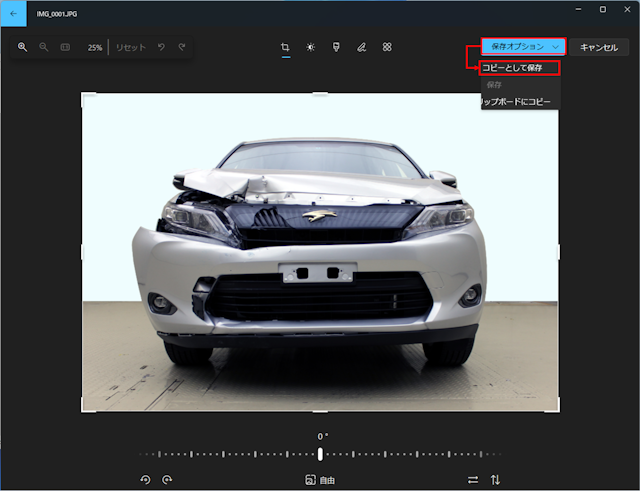640x491 pixels.
Task: Open the Filter tool
Action: click(335, 47)
